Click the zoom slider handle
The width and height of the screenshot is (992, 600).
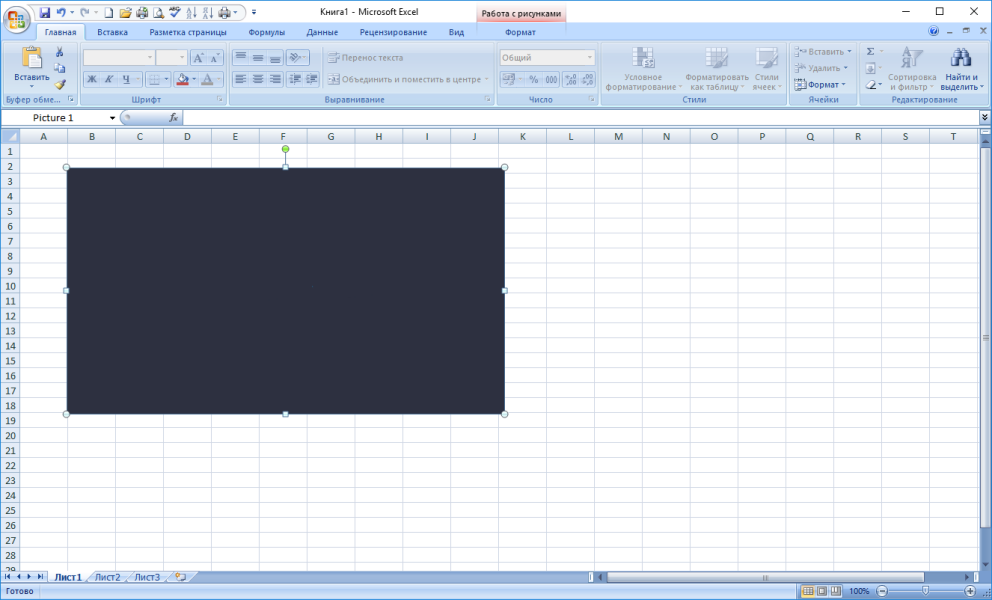(926, 591)
